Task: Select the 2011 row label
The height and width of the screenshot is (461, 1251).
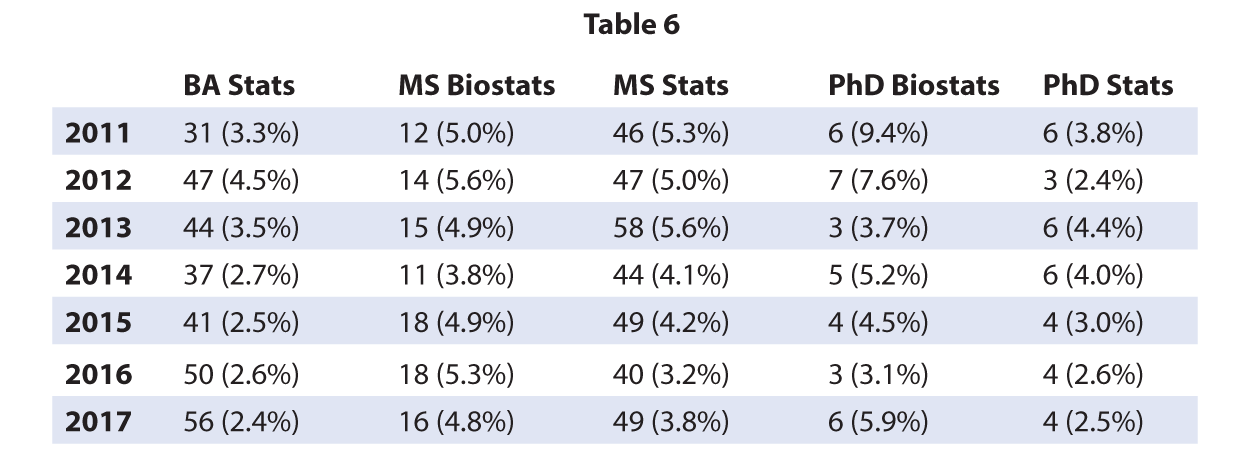Action: [98, 133]
